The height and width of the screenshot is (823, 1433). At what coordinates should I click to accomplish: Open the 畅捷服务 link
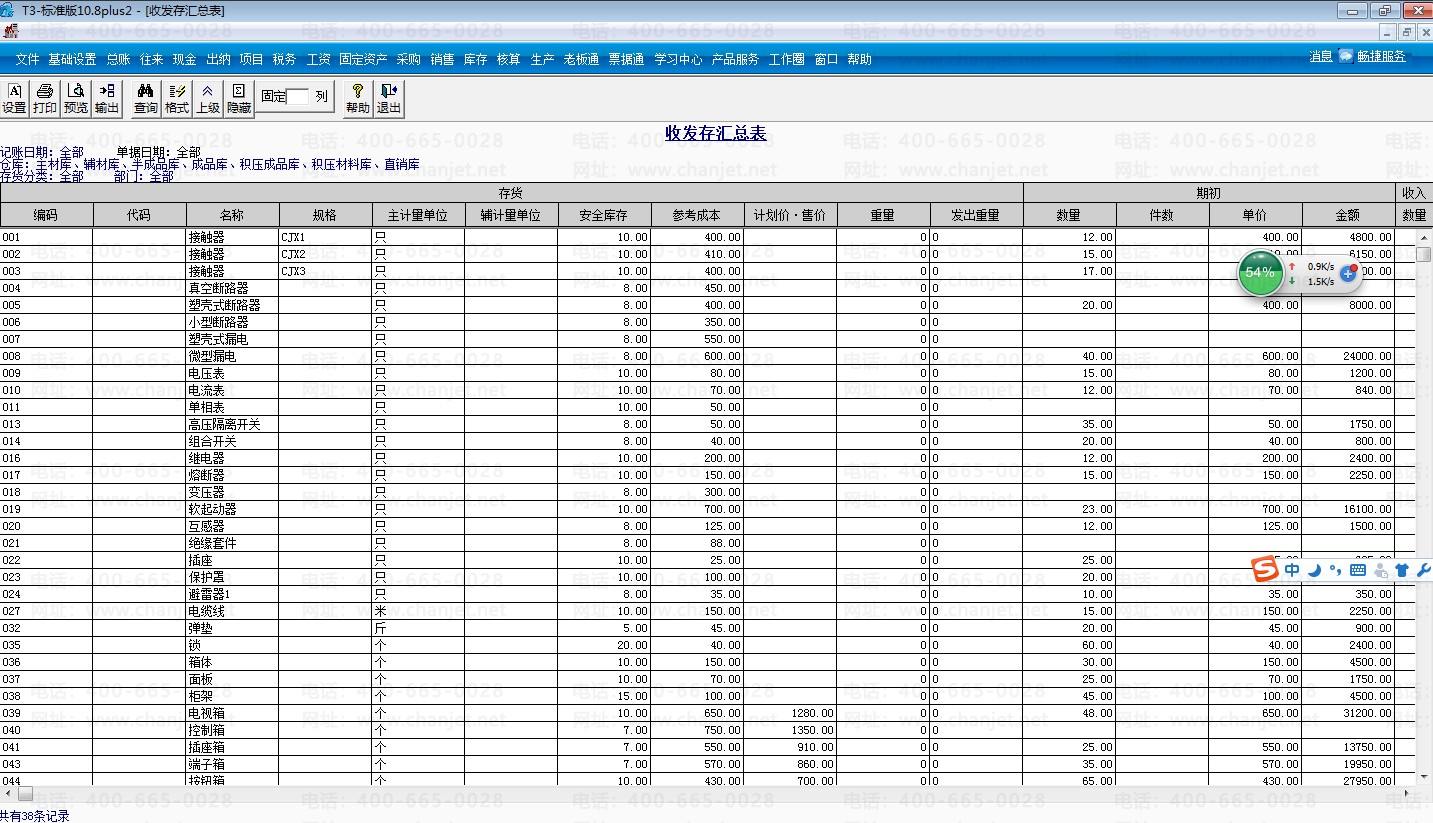pos(1381,56)
